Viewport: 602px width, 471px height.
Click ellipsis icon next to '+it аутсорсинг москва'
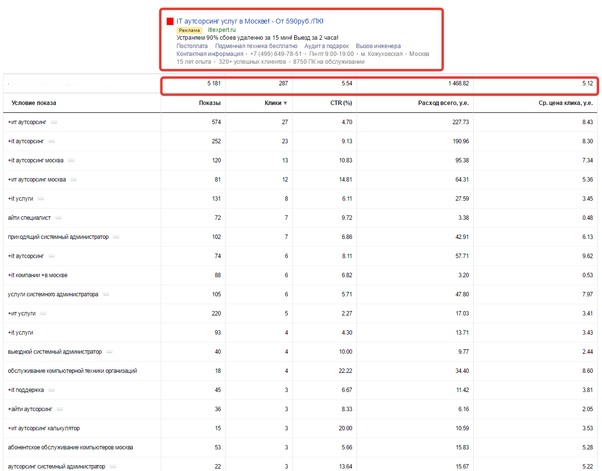pos(71,160)
